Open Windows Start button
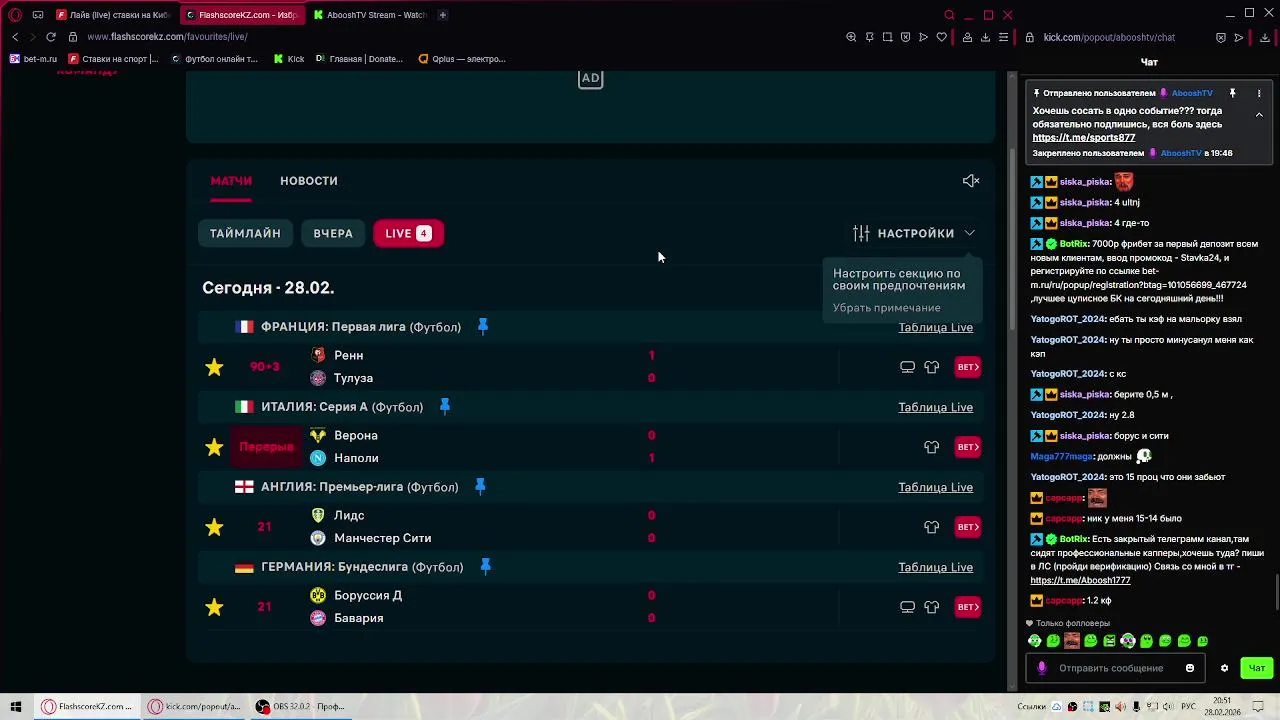Screen dimensions: 1280x720 click(x=16, y=706)
